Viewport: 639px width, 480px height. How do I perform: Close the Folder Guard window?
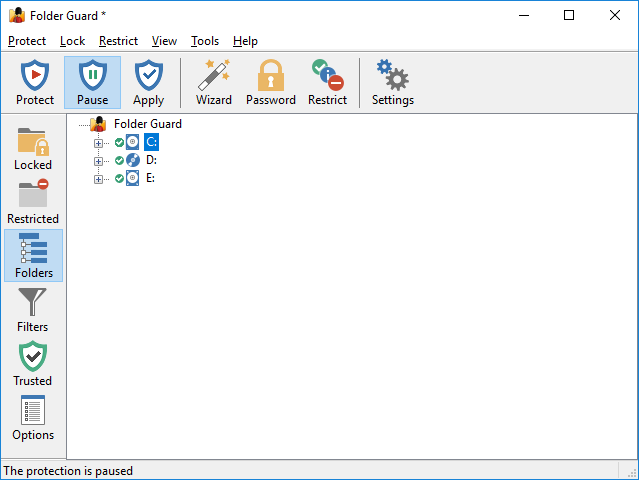[615, 15]
